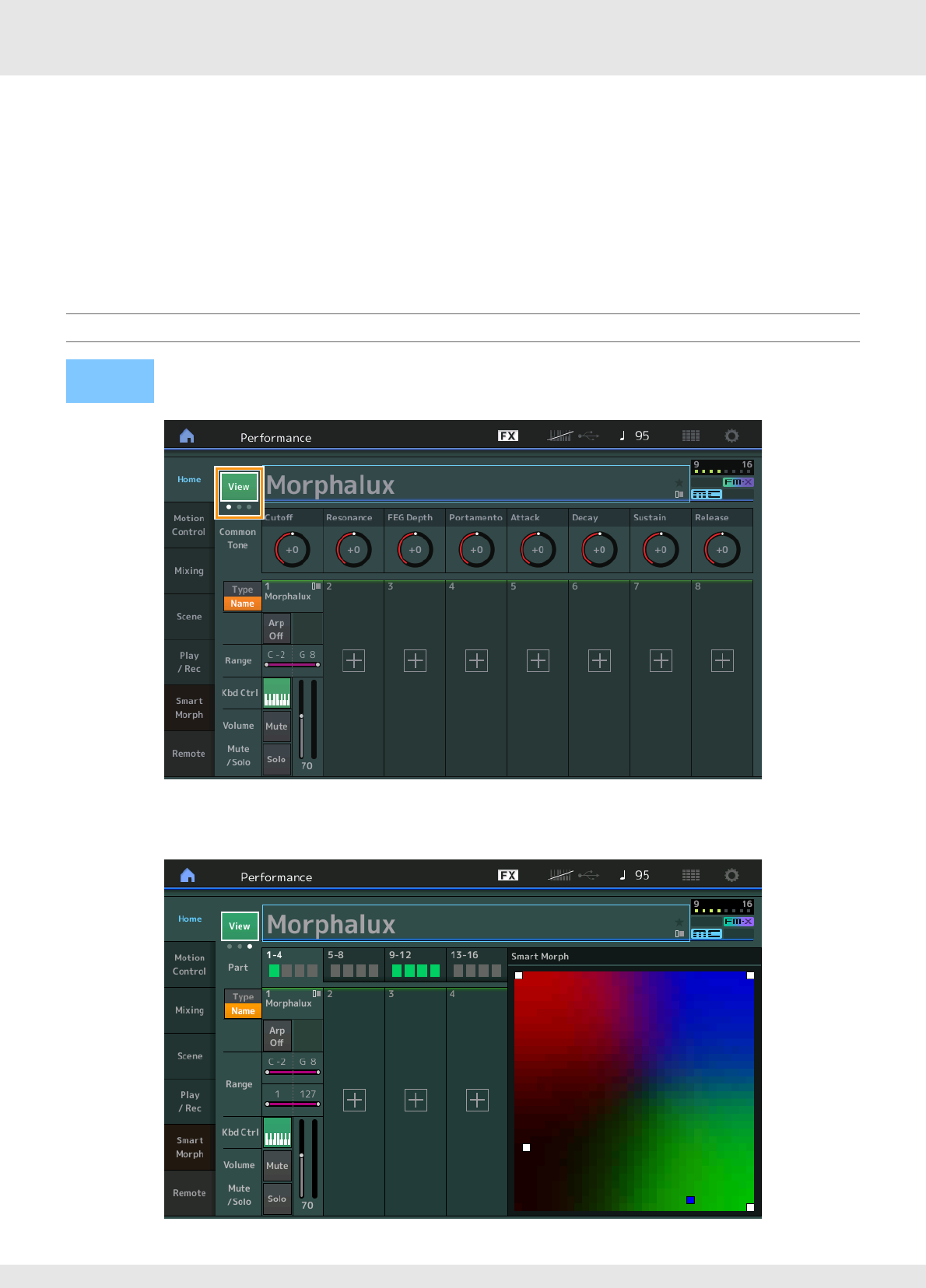This screenshot has width=926, height=1288.
Task: Select the 13-16 part group in the lower screen
Action: point(477,964)
